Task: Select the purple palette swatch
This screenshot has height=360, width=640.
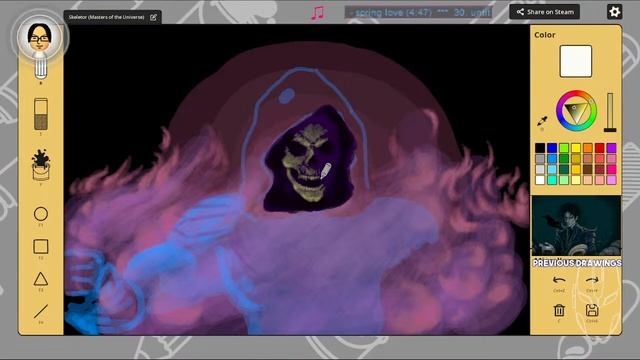Action: tap(611, 148)
